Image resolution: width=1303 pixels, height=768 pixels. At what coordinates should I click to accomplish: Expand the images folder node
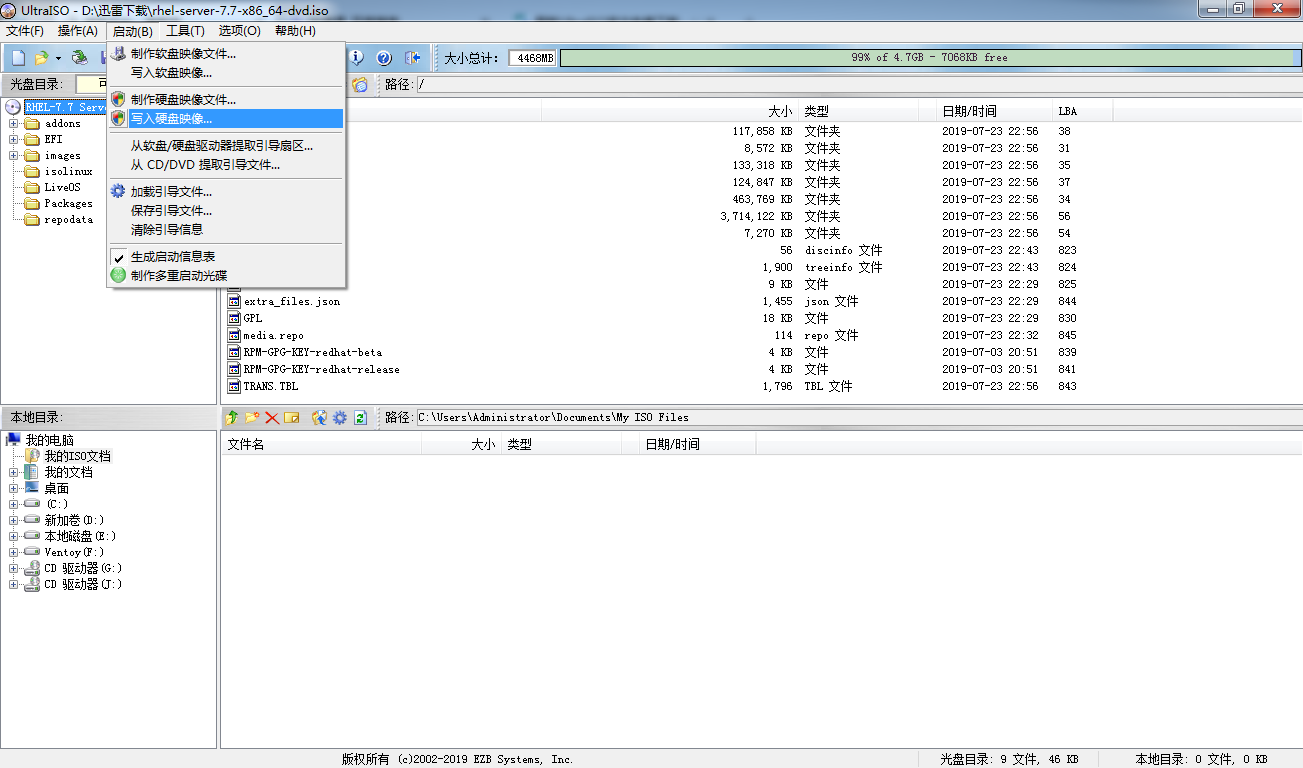coord(14,156)
